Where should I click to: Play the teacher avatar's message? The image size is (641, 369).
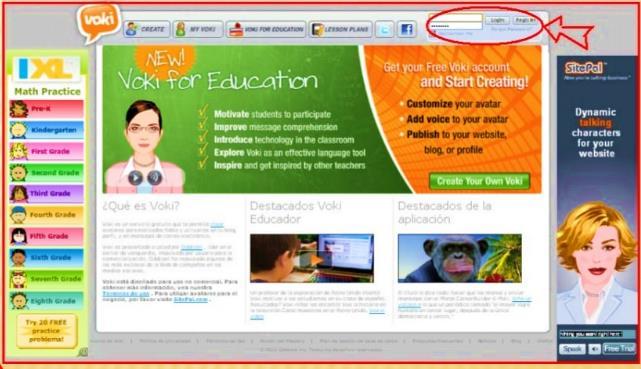click(135, 178)
